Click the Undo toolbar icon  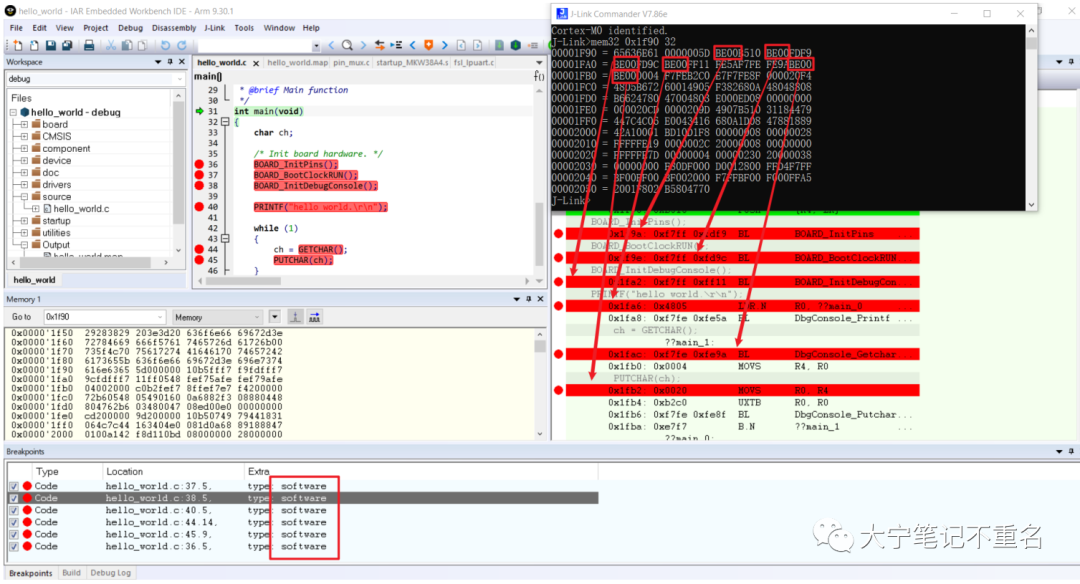click(164, 45)
